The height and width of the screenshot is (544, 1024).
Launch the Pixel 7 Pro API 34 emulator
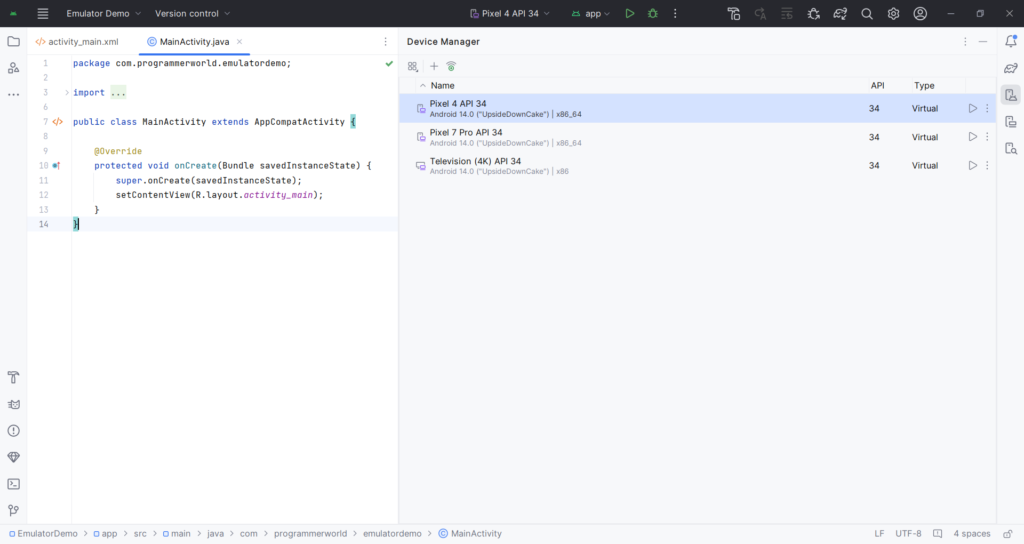click(x=972, y=136)
